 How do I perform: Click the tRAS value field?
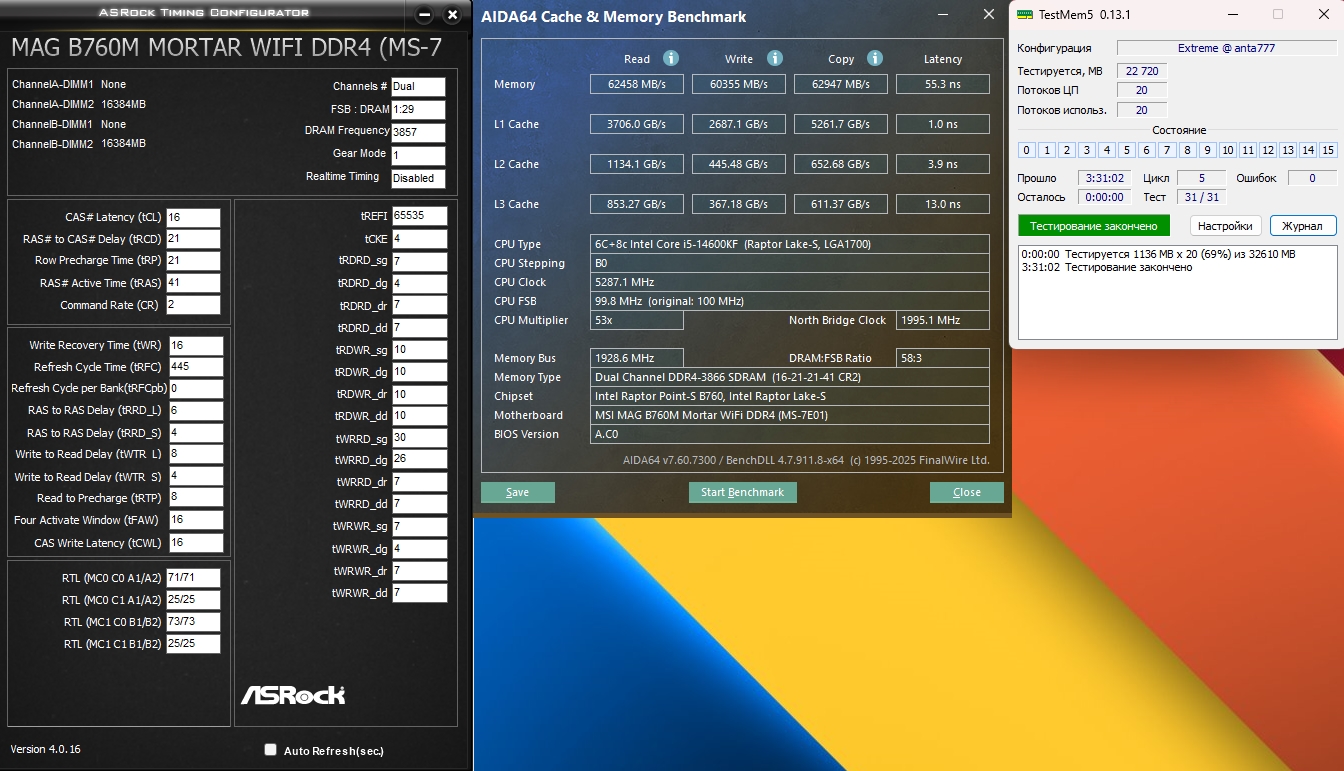(193, 283)
